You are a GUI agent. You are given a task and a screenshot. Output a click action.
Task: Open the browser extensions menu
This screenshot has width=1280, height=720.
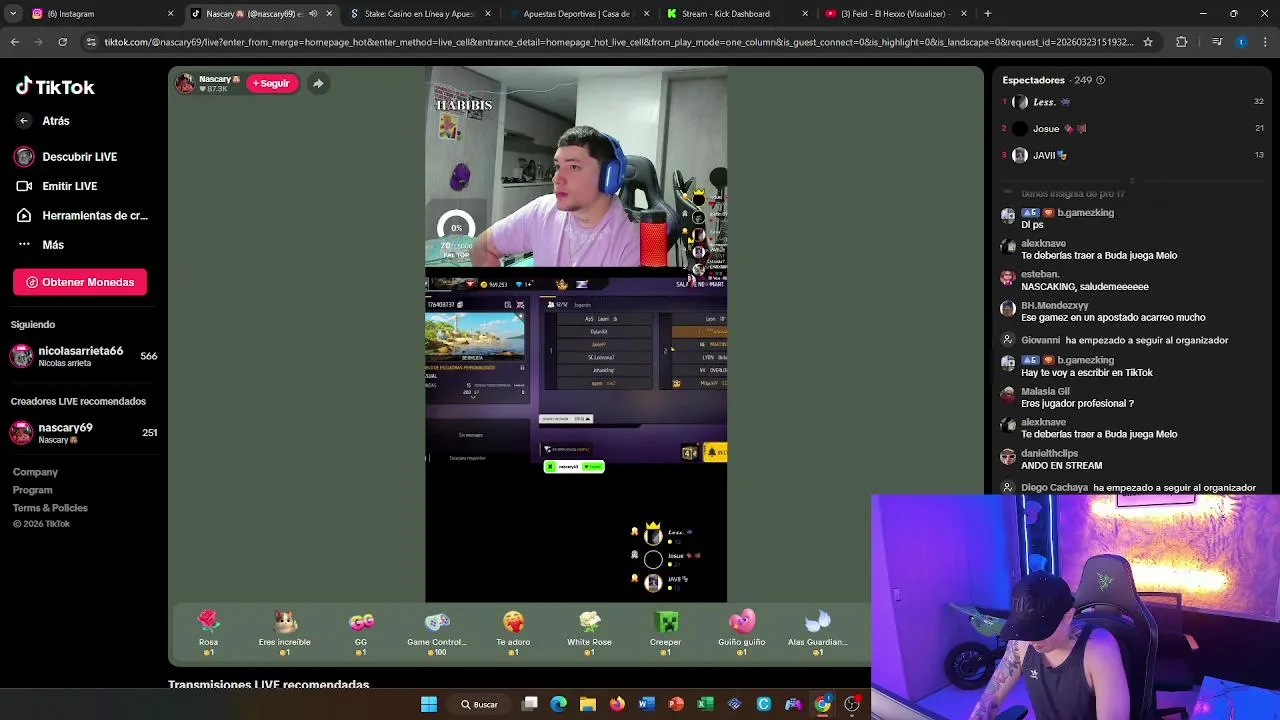(1182, 42)
